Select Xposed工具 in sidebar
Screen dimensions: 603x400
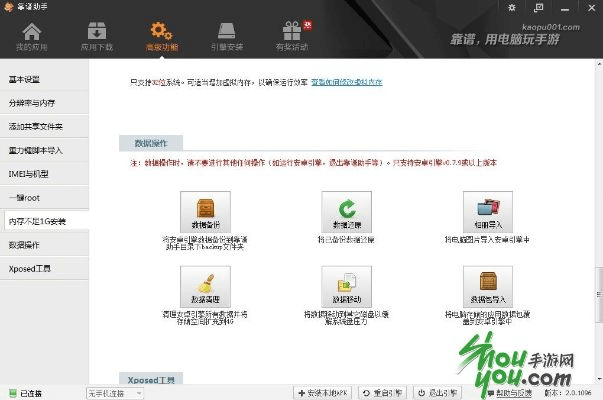point(45,268)
